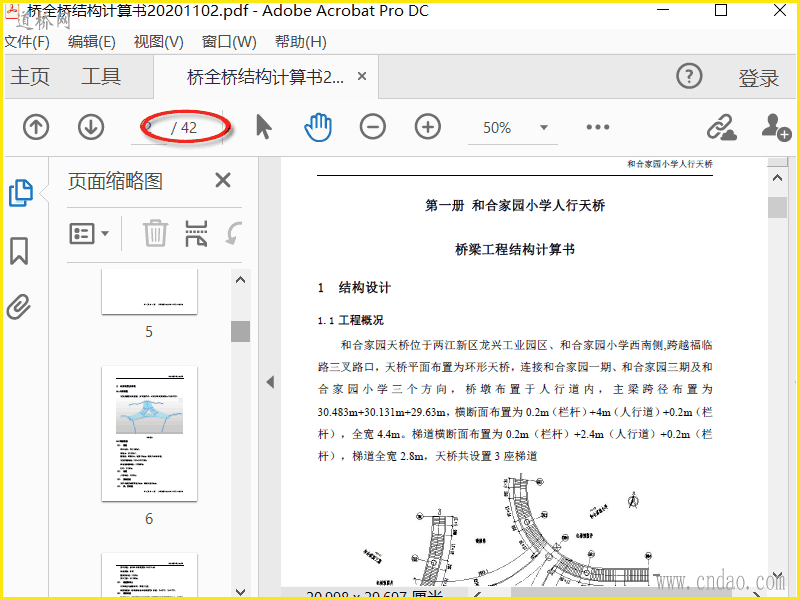Share link via cloud icon
Image resolution: width=800 pixels, height=600 pixels.
721,127
